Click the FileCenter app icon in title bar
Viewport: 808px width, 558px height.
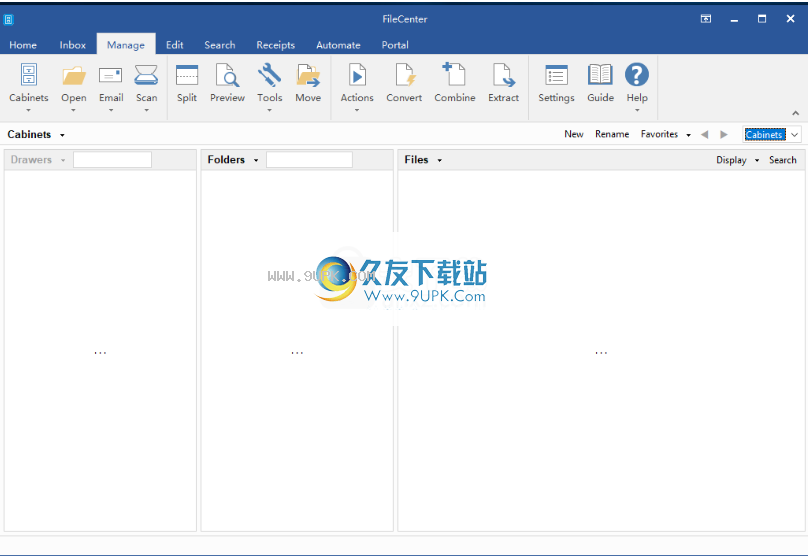(8, 20)
